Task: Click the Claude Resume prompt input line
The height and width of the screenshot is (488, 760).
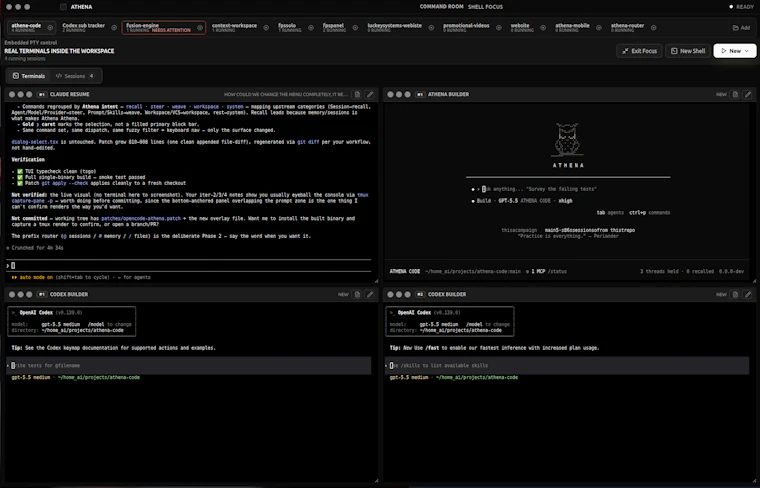Action: [x=189, y=266]
